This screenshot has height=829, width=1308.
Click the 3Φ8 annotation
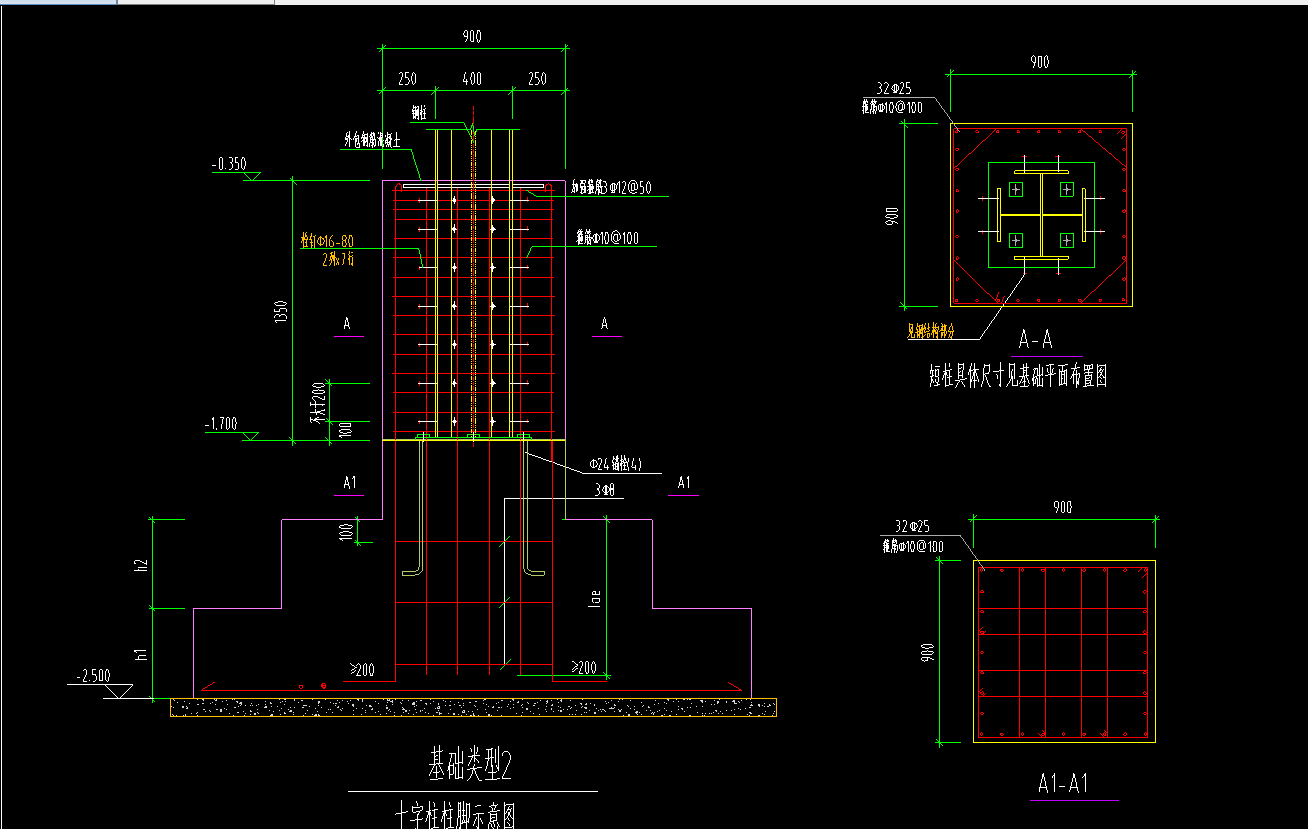pyautogui.click(x=604, y=490)
